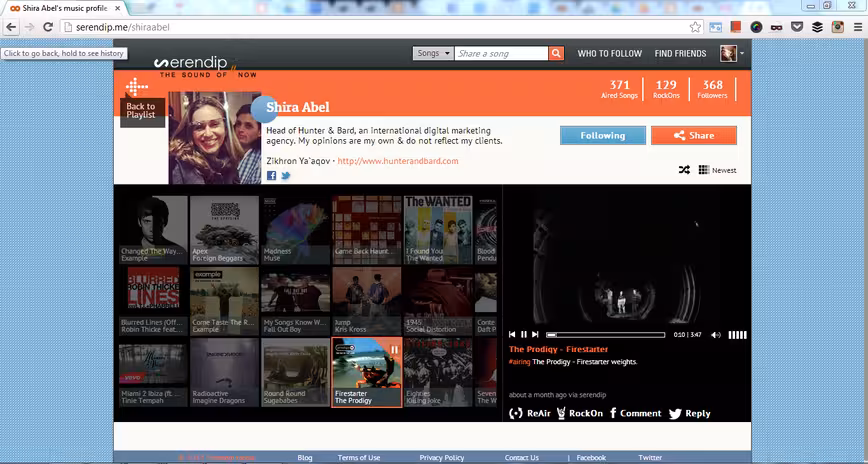Play Miami 2 Ibiza by Tinie Tempah
The image size is (868, 464).
153,373
